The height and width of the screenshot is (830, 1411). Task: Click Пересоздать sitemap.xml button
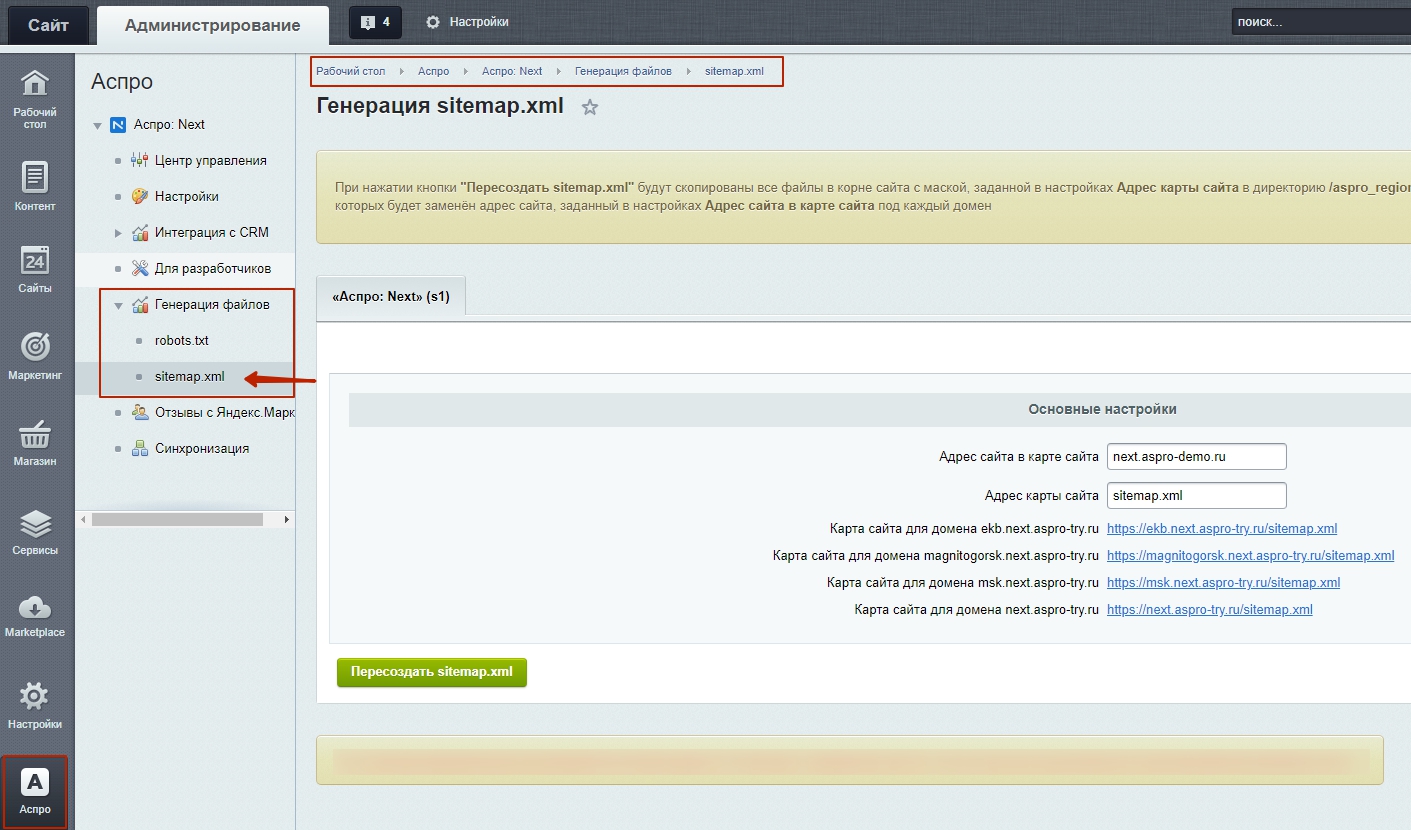(x=432, y=672)
